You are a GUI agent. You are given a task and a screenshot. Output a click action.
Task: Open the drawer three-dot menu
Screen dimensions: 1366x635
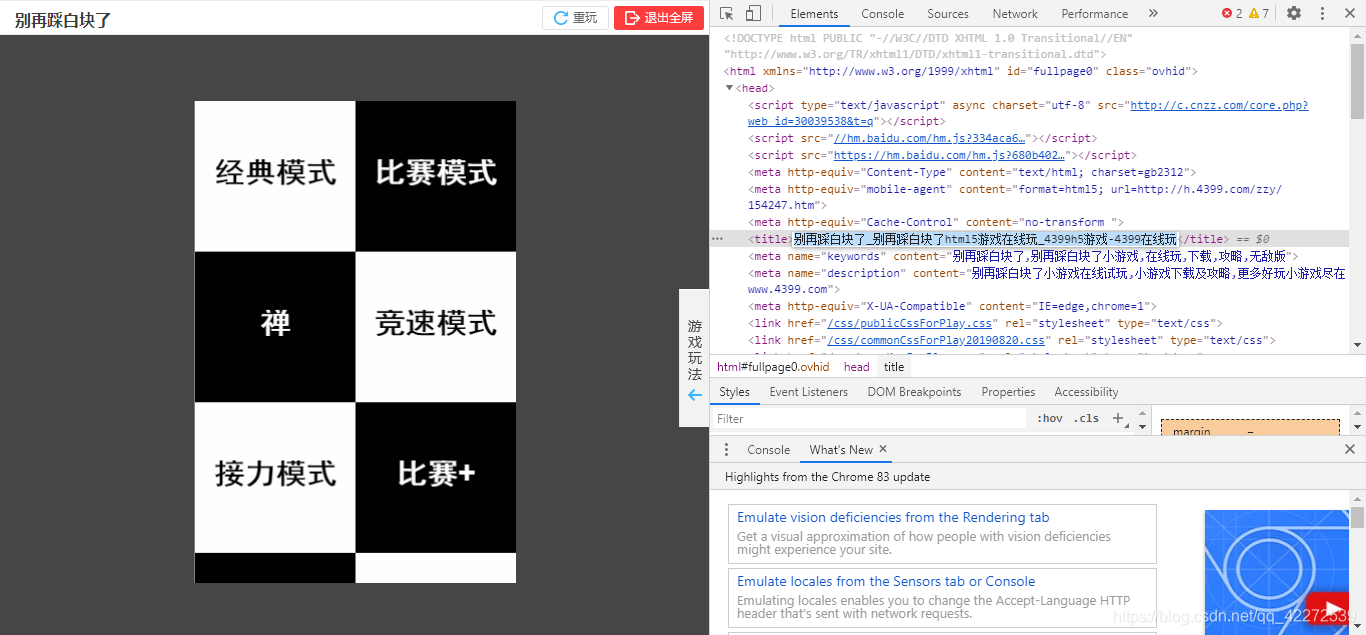727,450
